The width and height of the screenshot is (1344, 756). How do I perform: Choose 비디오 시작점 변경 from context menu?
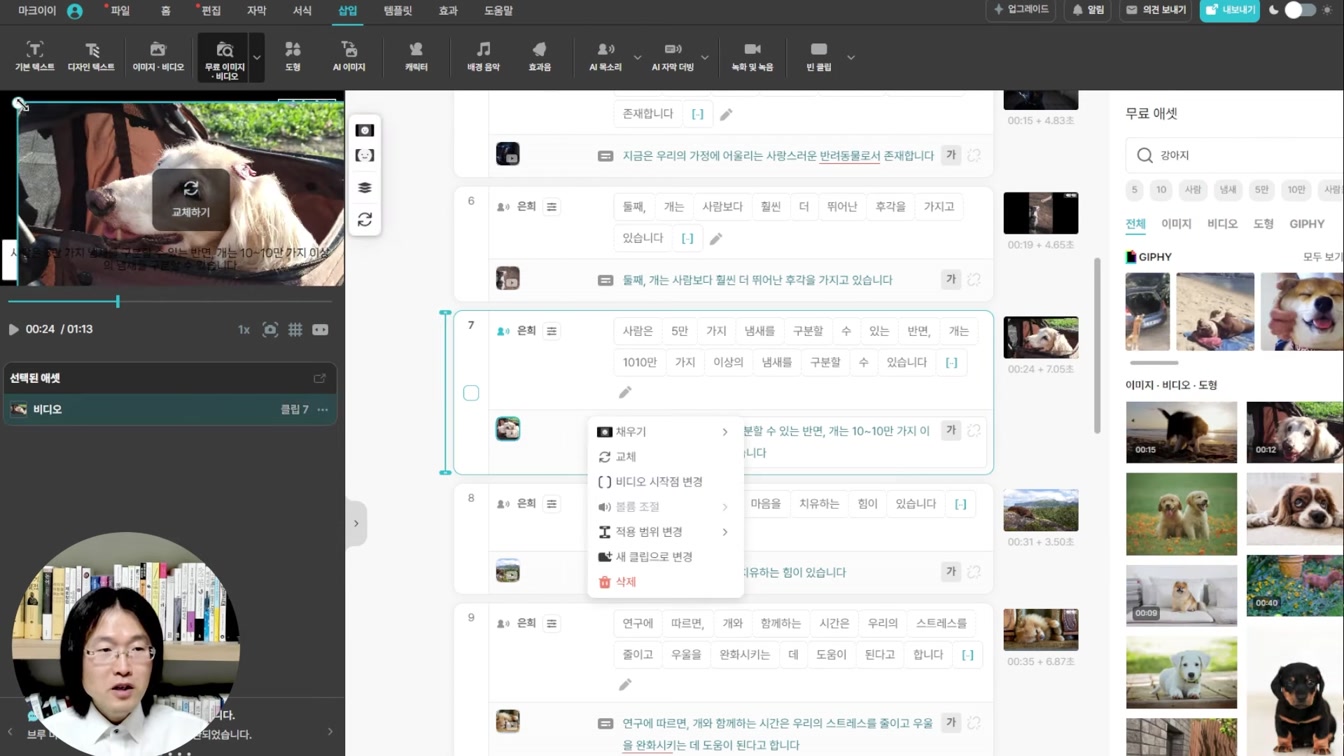click(x=665, y=482)
